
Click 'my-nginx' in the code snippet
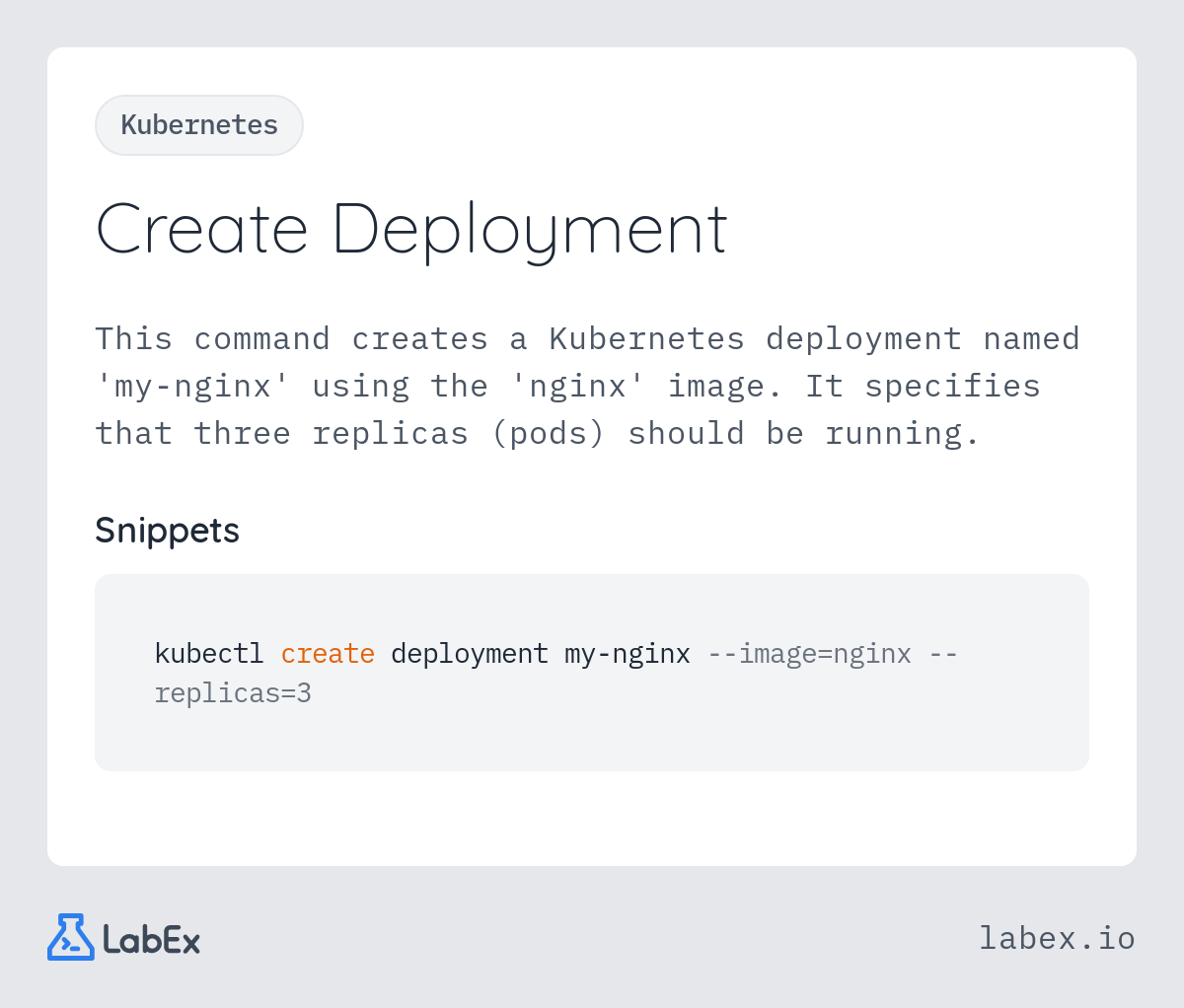pos(628,654)
